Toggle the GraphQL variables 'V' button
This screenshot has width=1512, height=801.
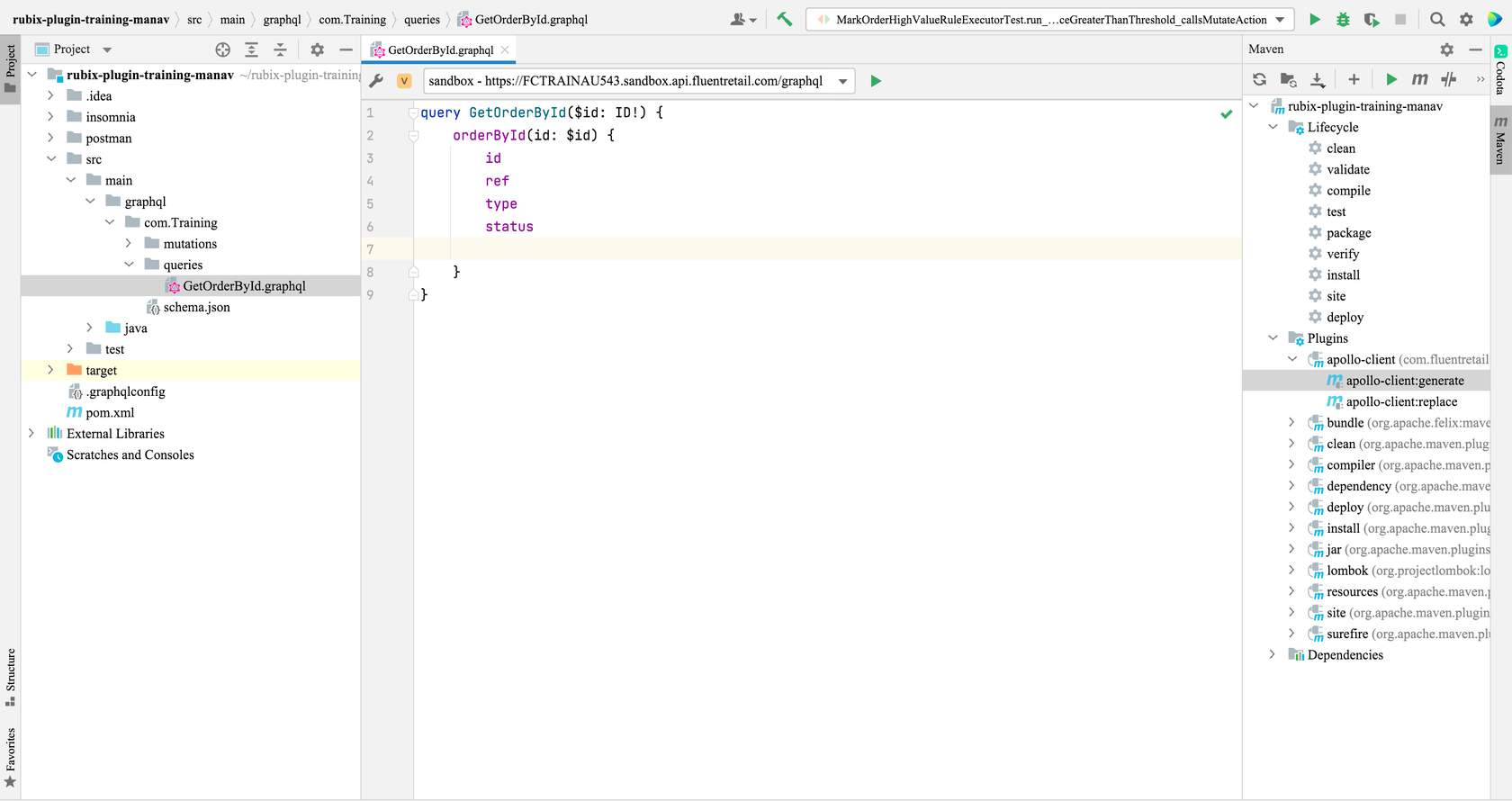404,81
